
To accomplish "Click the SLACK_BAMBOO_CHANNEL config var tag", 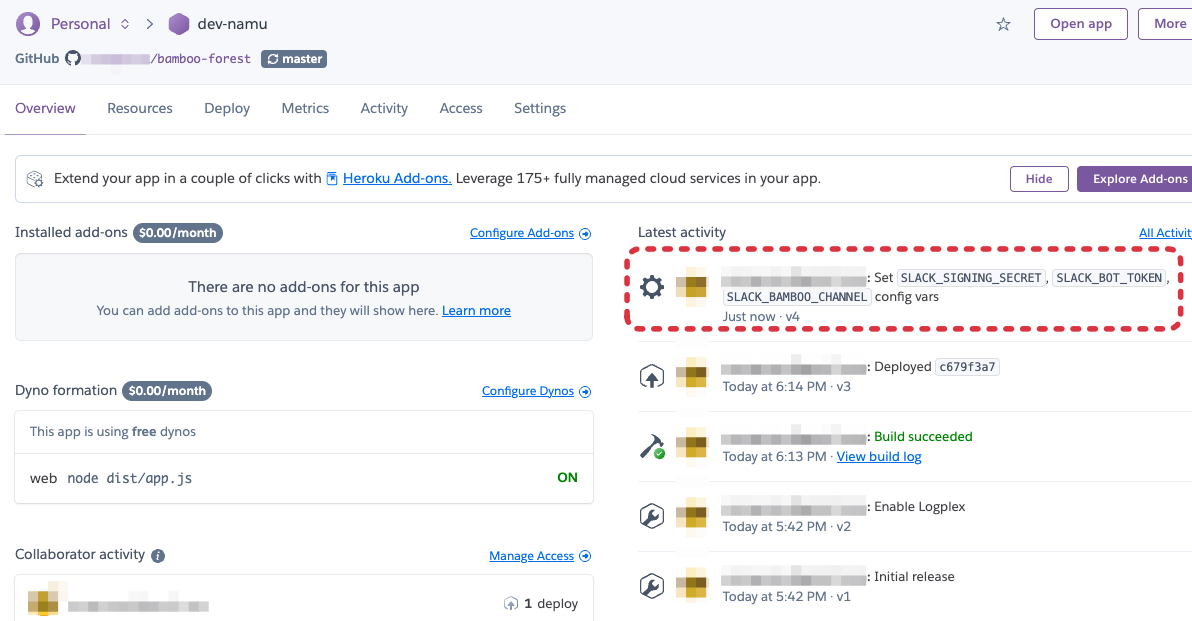I will click(x=797, y=297).
